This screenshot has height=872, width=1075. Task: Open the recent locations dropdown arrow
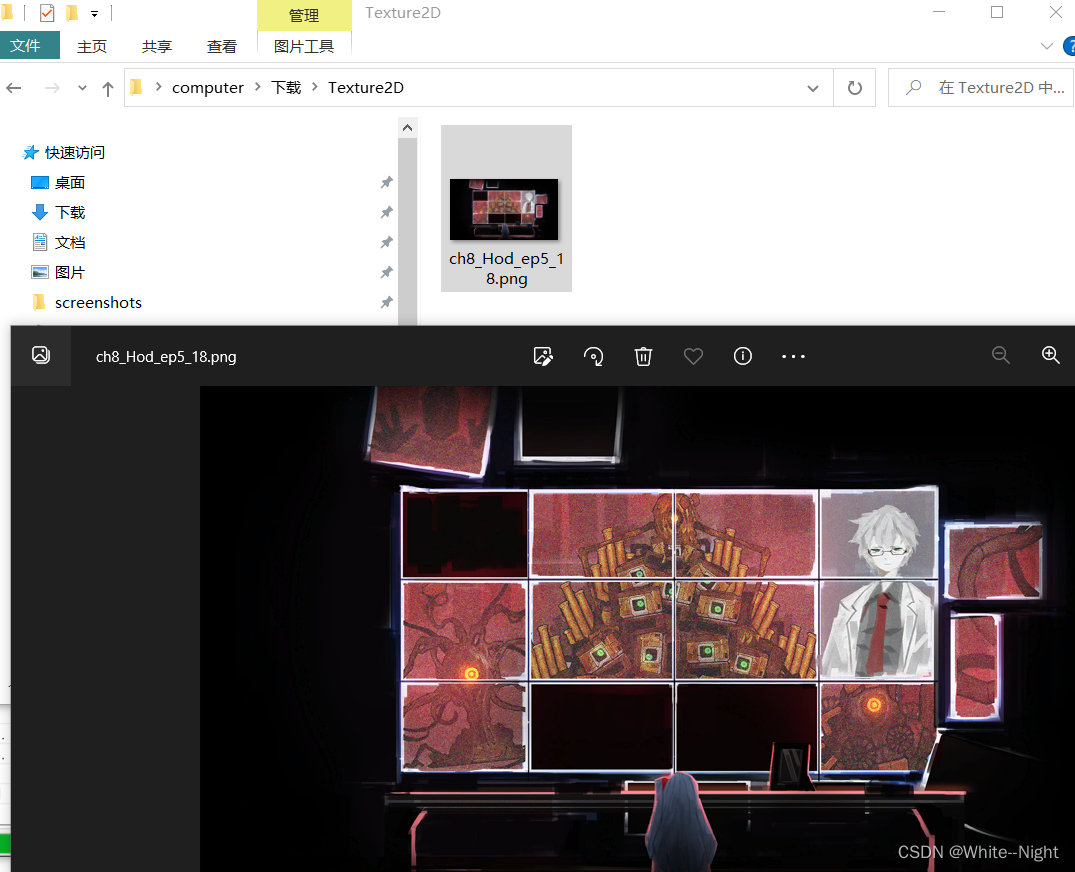82,88
